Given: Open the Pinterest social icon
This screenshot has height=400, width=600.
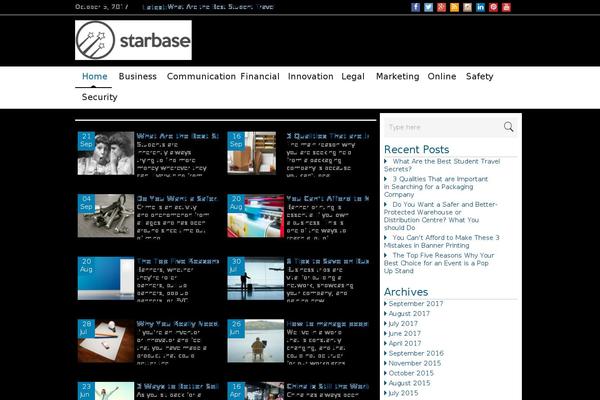Looking at the screenshot, I should [493, 7].
